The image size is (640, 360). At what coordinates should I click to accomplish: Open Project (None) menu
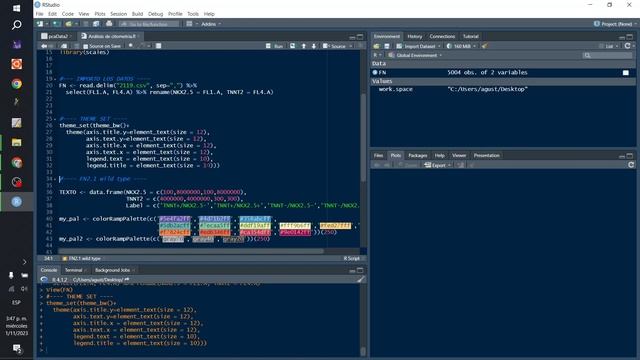[x=615, y=24]
